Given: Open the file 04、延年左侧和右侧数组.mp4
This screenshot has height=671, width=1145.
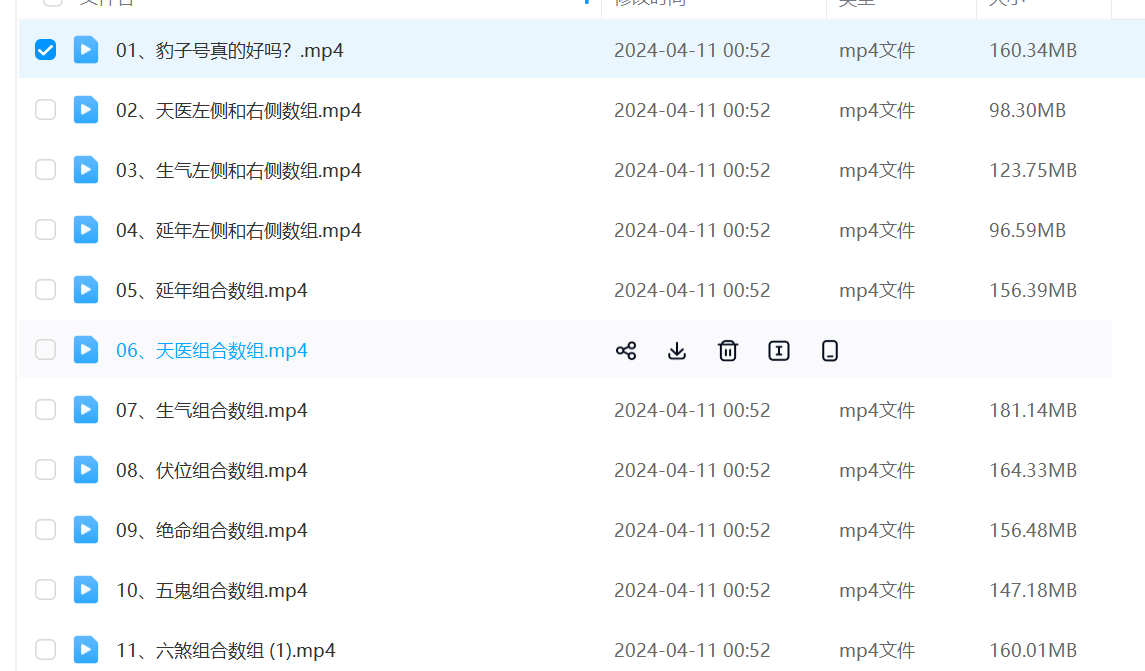Looking at the screenshot, I should (238, 230).
